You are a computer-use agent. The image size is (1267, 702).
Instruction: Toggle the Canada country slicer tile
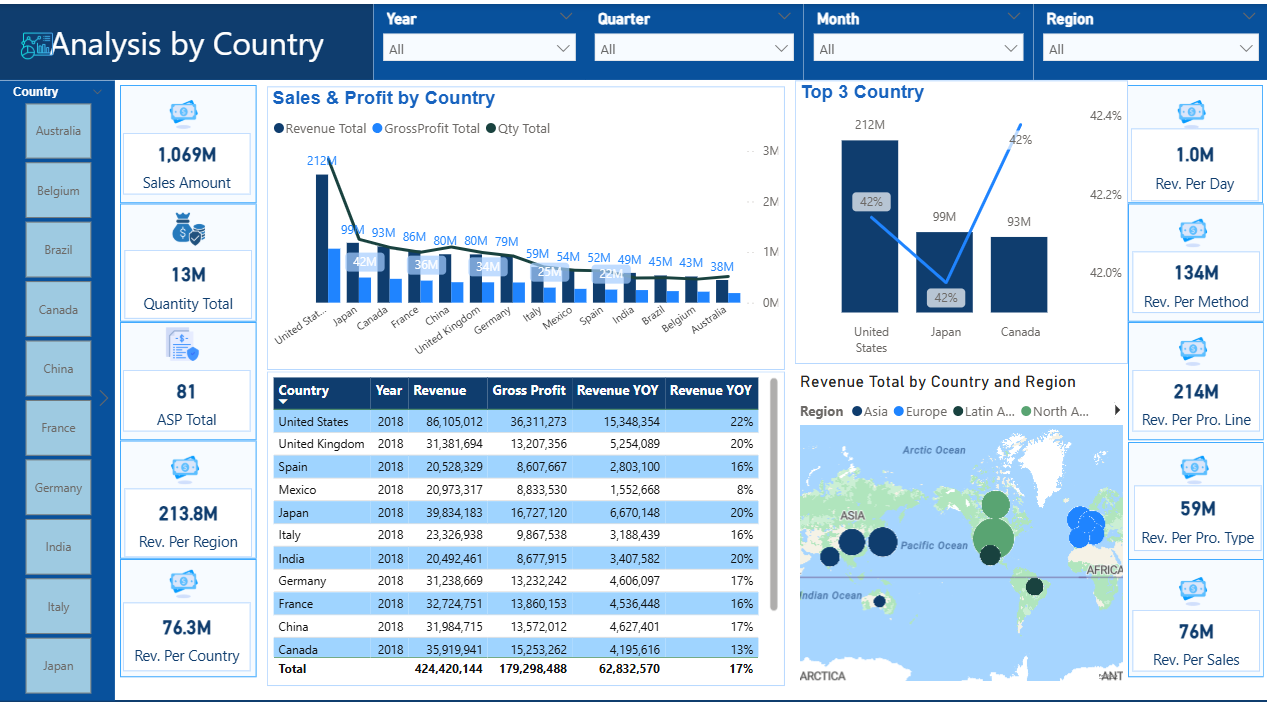click(x=58, y=310)
